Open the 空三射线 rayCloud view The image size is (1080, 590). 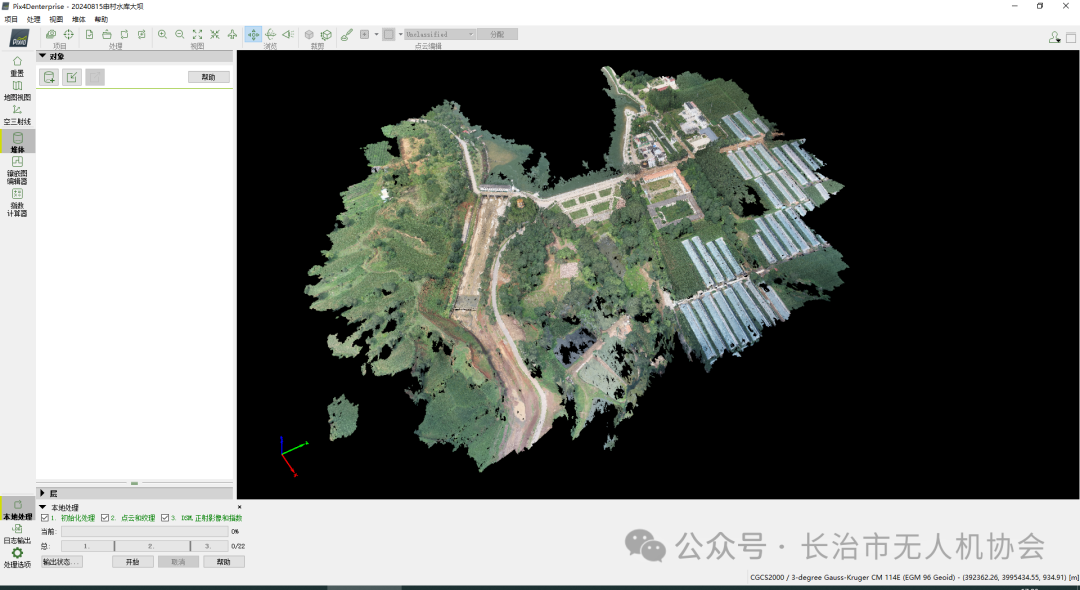click(17, 115)
